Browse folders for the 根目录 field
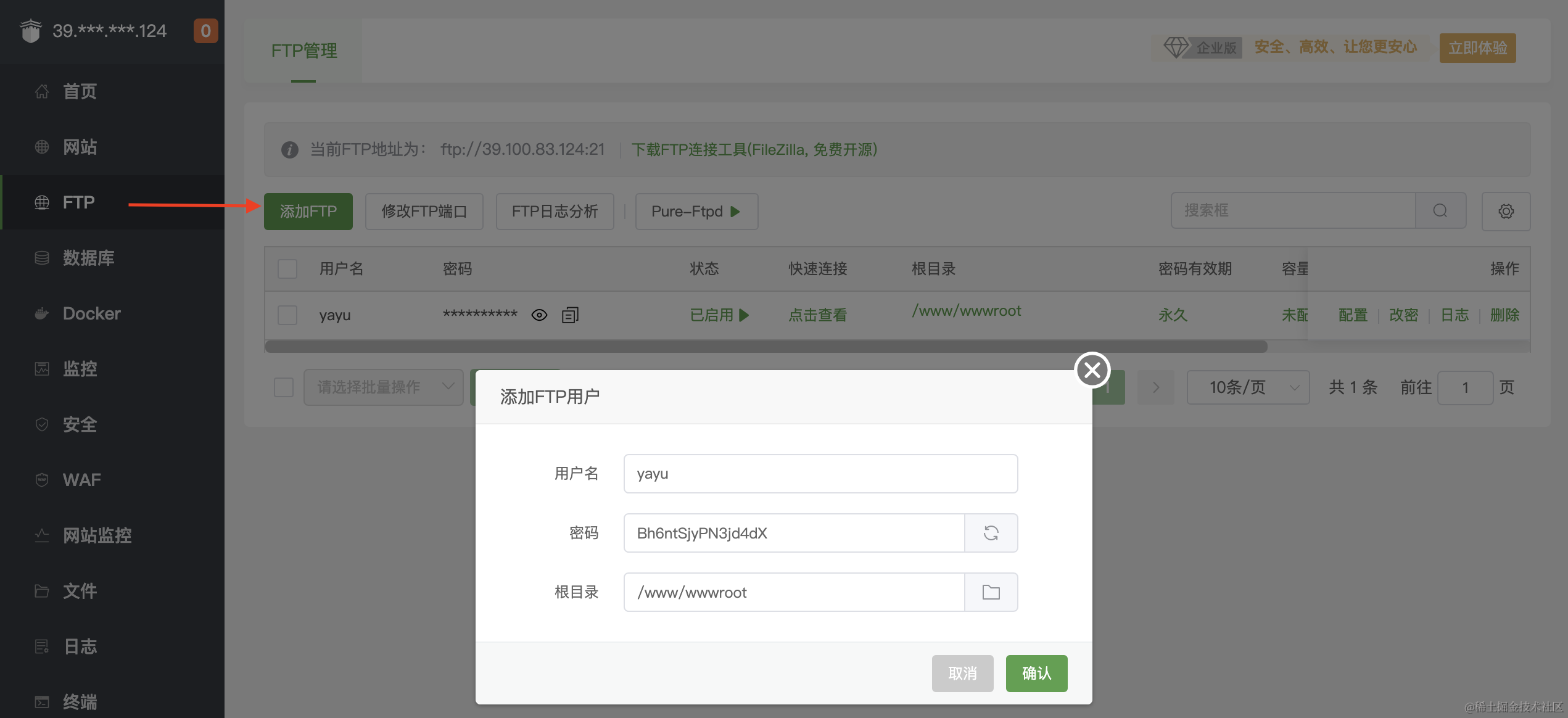This screenshot has width=1568, height=718. (991, 592)
